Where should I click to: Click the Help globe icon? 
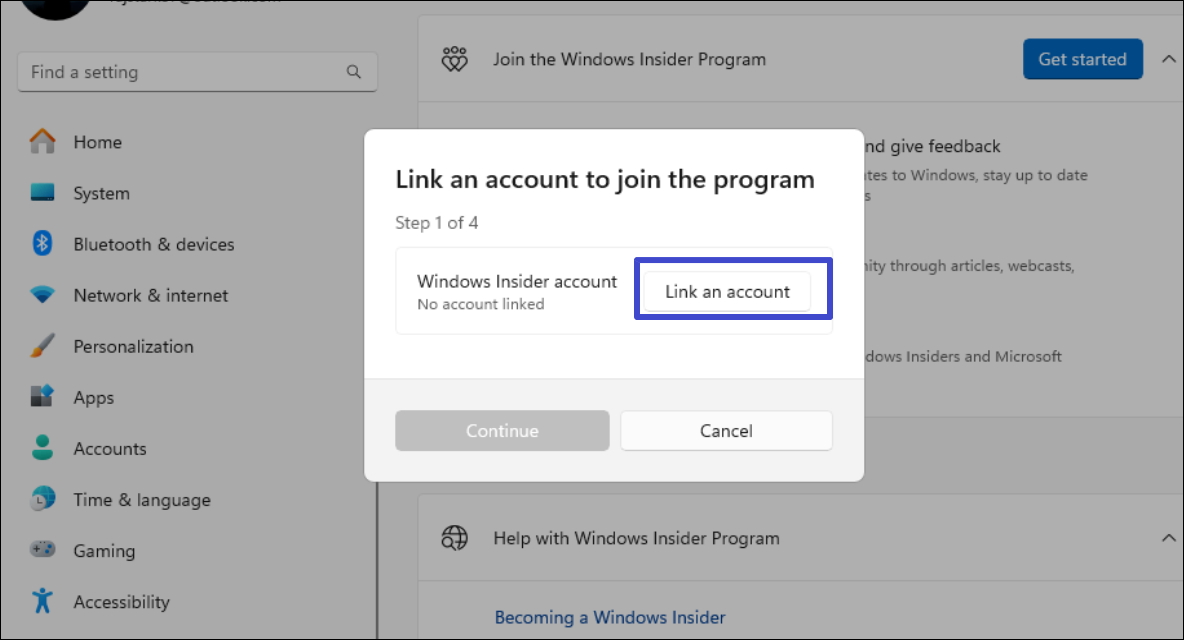(x=455, y=537)
